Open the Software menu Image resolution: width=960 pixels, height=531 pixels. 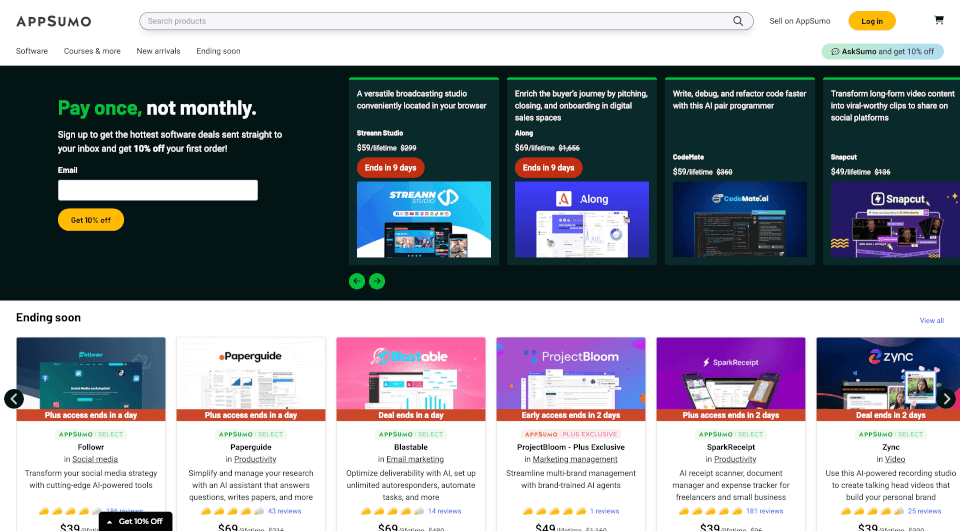[x=32, y=51]
